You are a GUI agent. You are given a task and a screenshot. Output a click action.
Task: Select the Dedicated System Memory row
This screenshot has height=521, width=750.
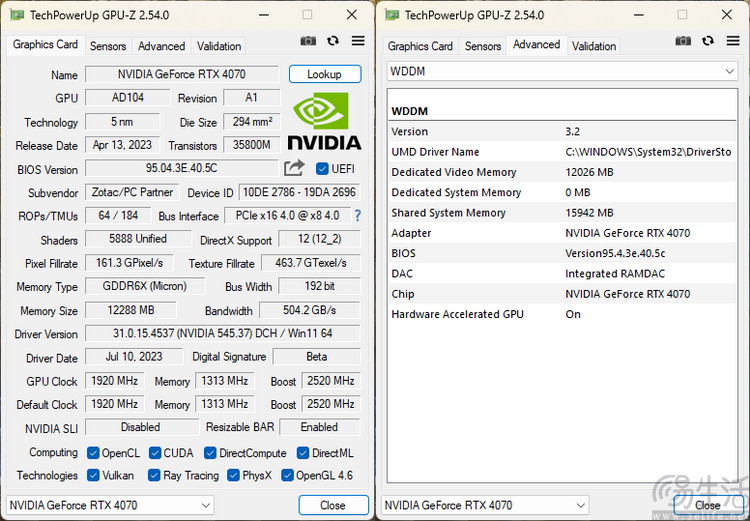click(x=562, y=192)
